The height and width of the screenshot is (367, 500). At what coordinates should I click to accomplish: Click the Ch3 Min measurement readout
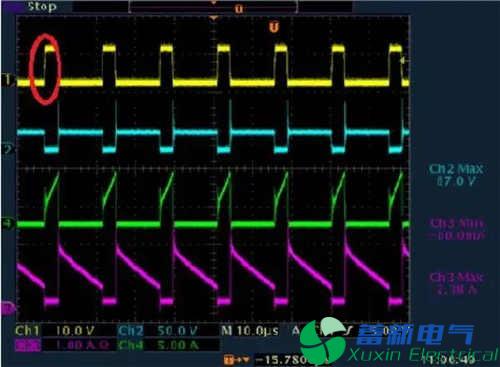pyautogui.click(x=456, y=229)
